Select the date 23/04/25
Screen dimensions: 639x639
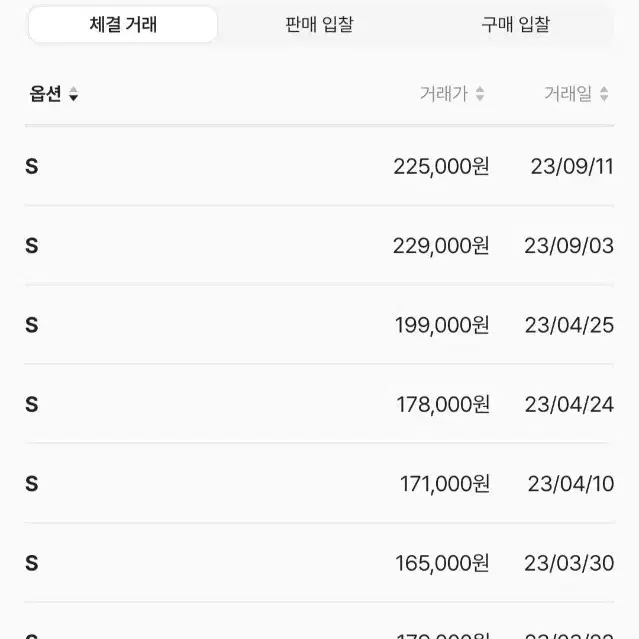pos(569,325)
